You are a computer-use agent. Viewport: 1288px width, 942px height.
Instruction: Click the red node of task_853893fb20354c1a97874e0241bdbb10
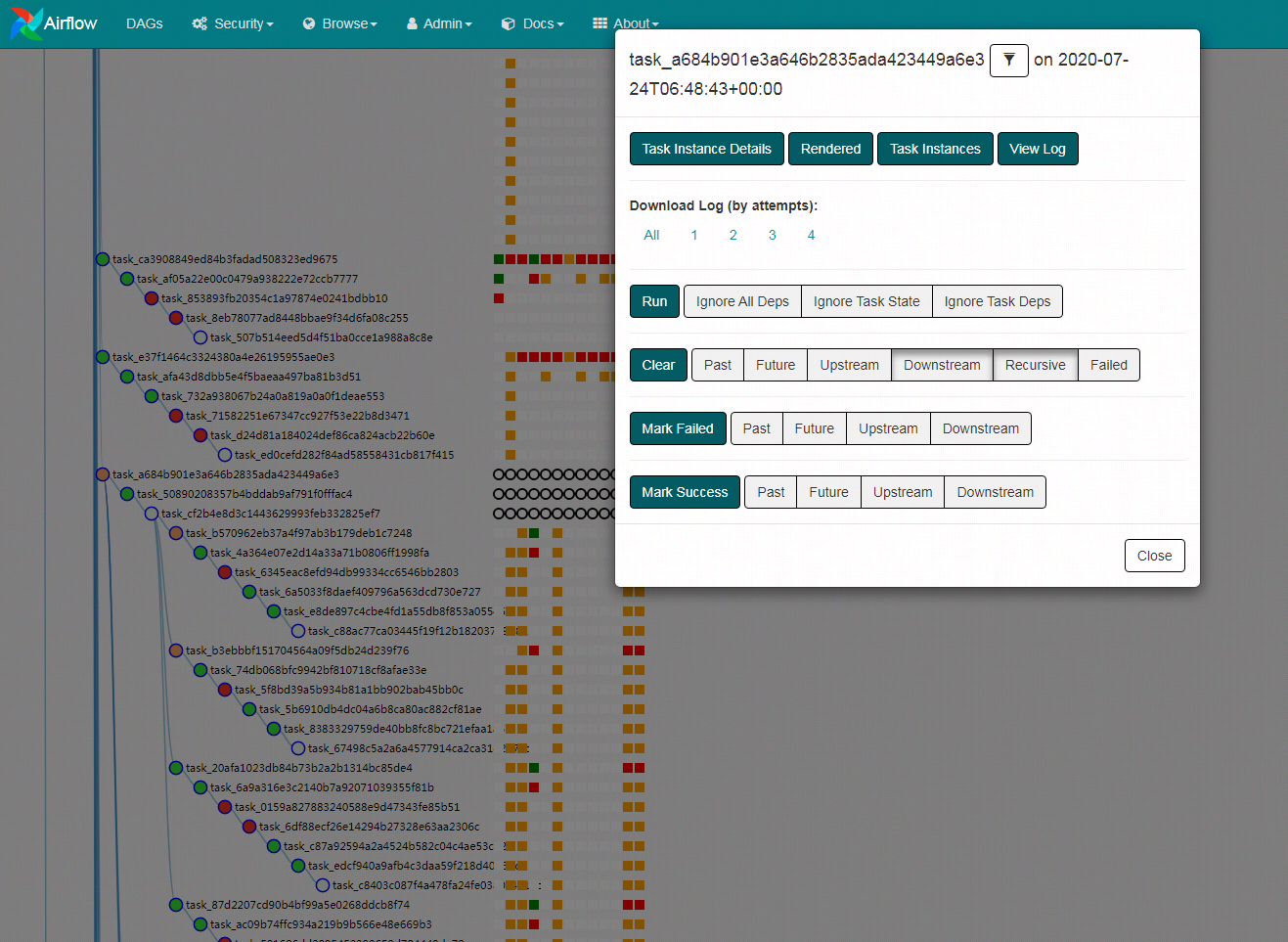coord(152,298)
